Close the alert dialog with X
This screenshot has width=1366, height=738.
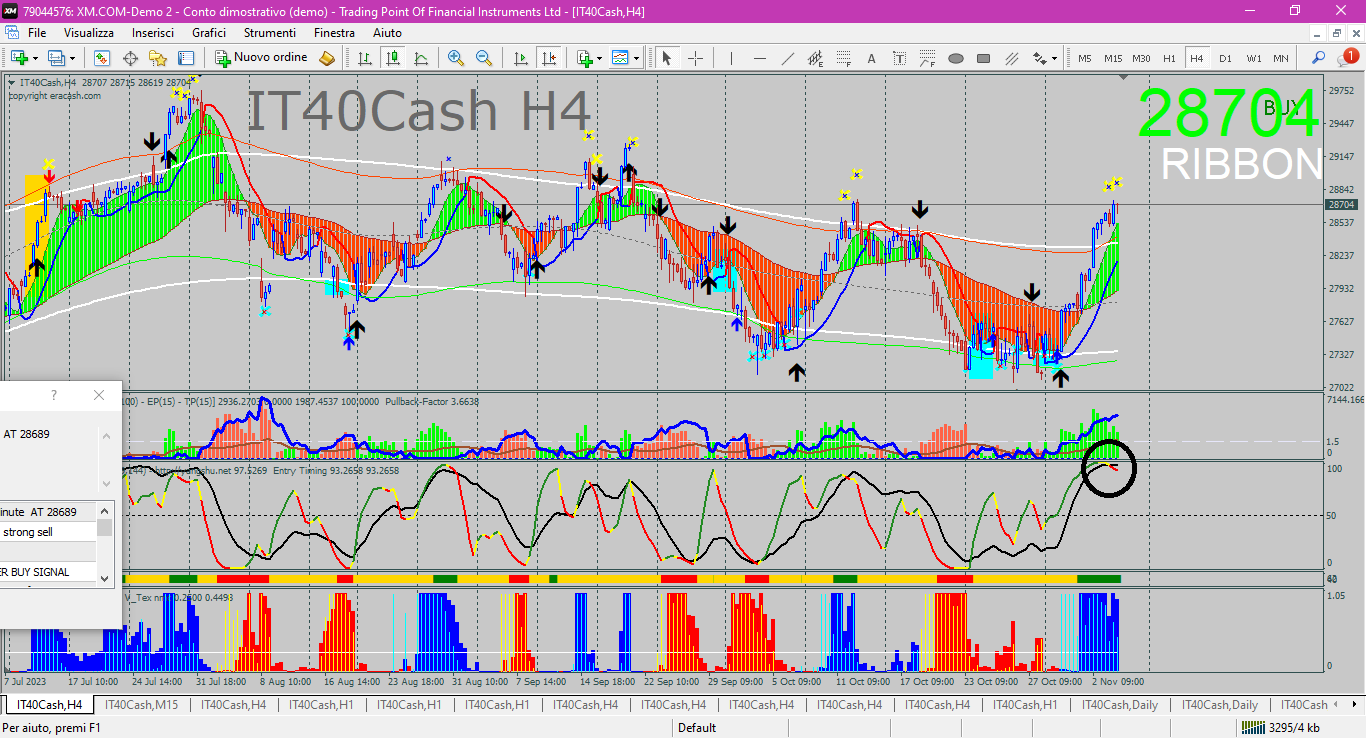pyautogui.click(x=98, y=395)
